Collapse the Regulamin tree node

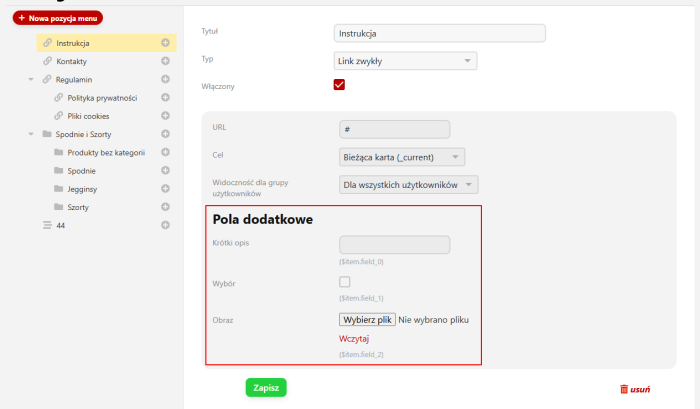[32, 80]
